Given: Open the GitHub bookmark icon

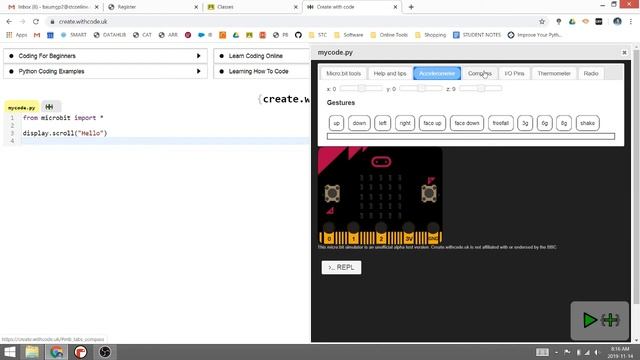Looking at the screenshot, I should coord(298,35).
